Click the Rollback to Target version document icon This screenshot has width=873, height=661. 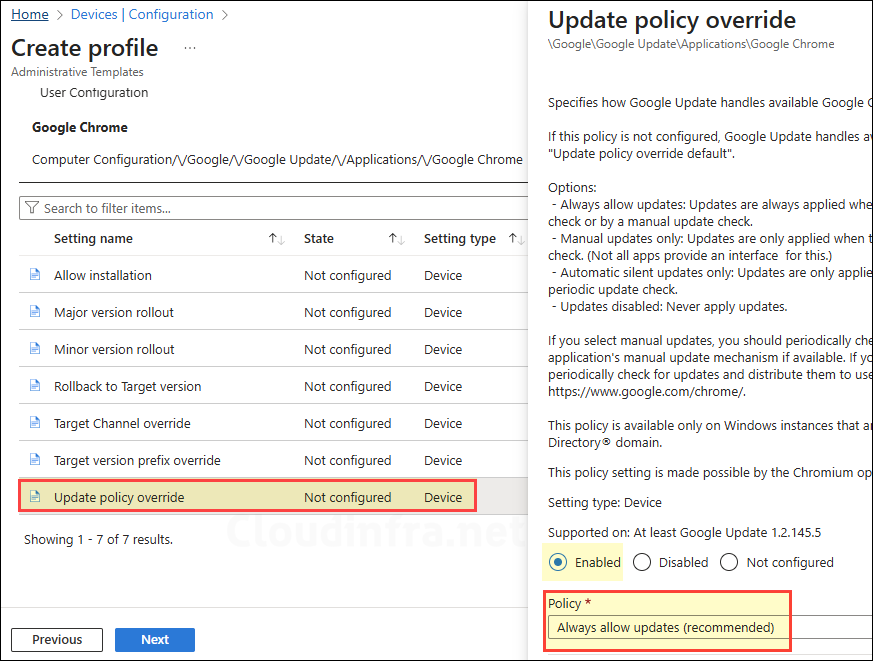(x=35, y=386)
